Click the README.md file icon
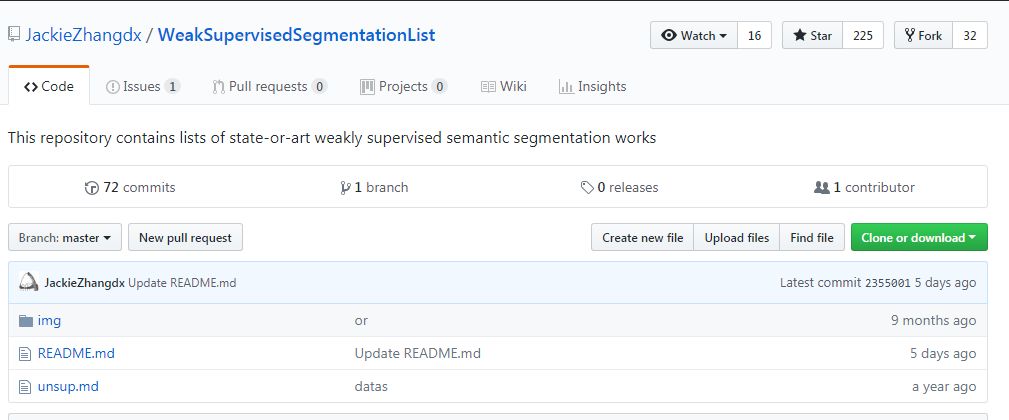Image resolution: width=1009 pixels, height=420 pixels. (26, 353)
